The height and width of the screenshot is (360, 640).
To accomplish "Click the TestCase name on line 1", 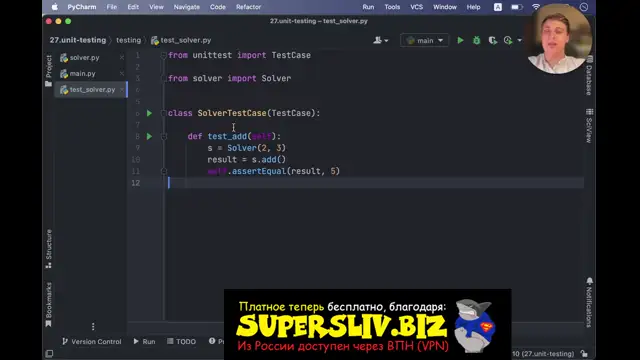I will 291,55.
